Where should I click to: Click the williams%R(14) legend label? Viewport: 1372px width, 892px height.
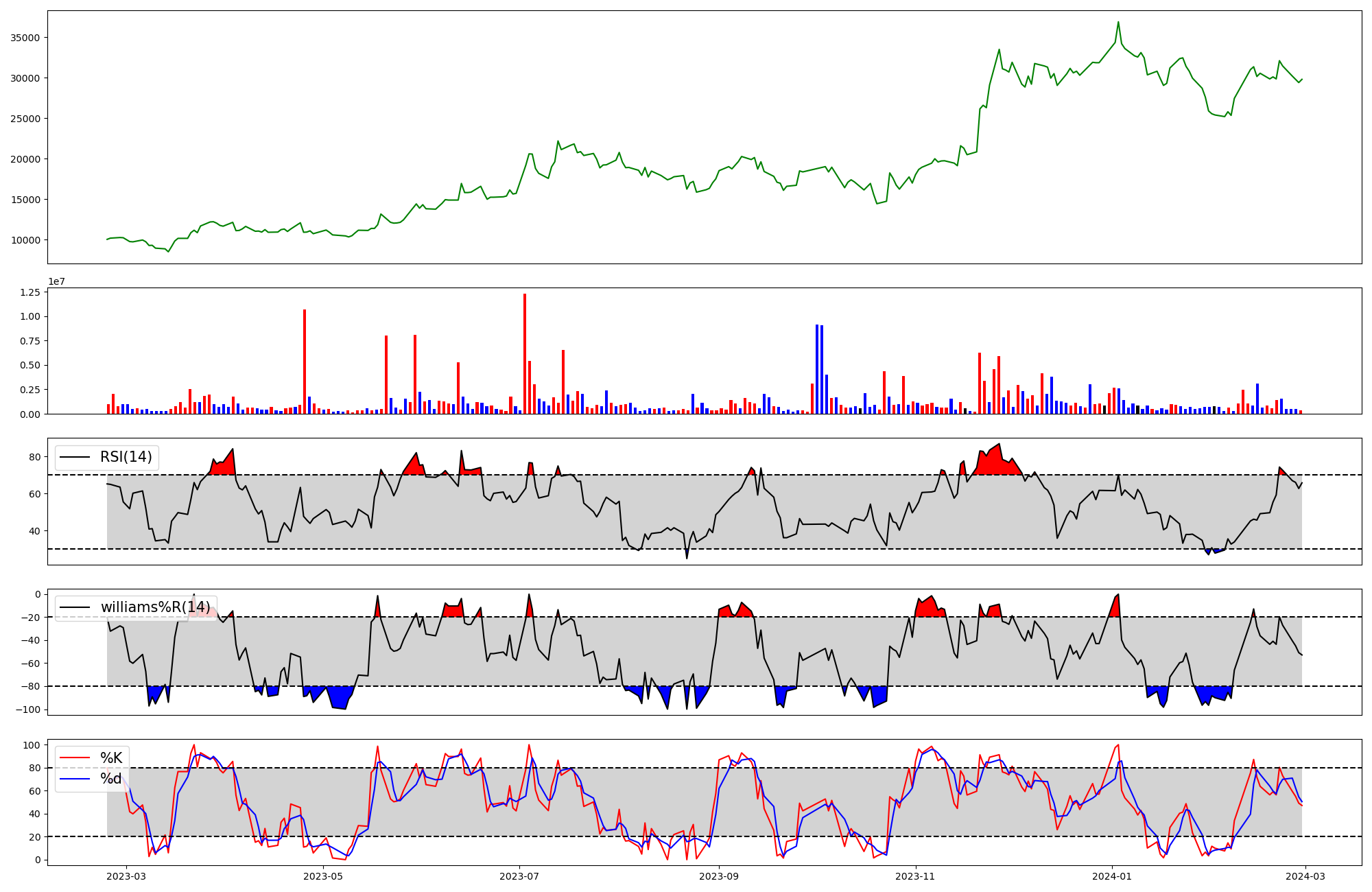pyautogui.click(x=155, y=607)
